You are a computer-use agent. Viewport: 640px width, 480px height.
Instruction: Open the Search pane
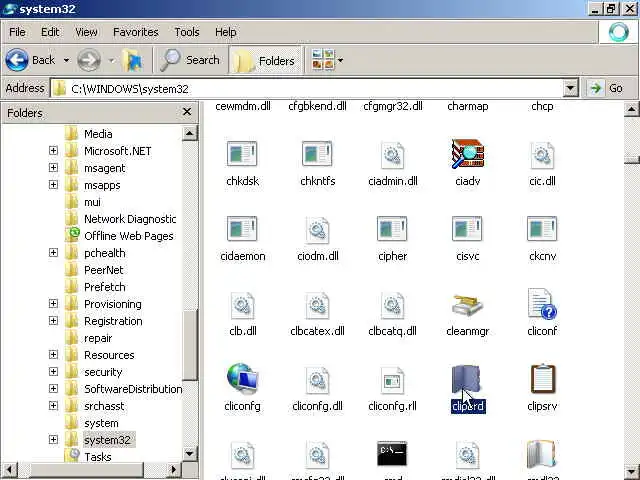(190, 60)
